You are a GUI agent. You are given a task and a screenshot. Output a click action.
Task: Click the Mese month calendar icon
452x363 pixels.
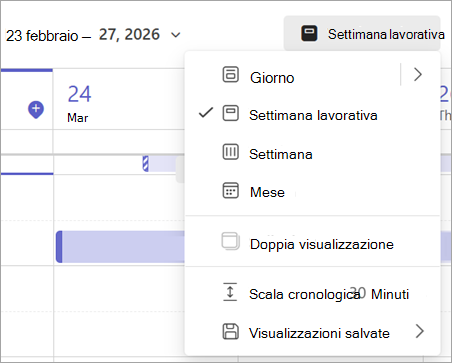tap(230, 190)
